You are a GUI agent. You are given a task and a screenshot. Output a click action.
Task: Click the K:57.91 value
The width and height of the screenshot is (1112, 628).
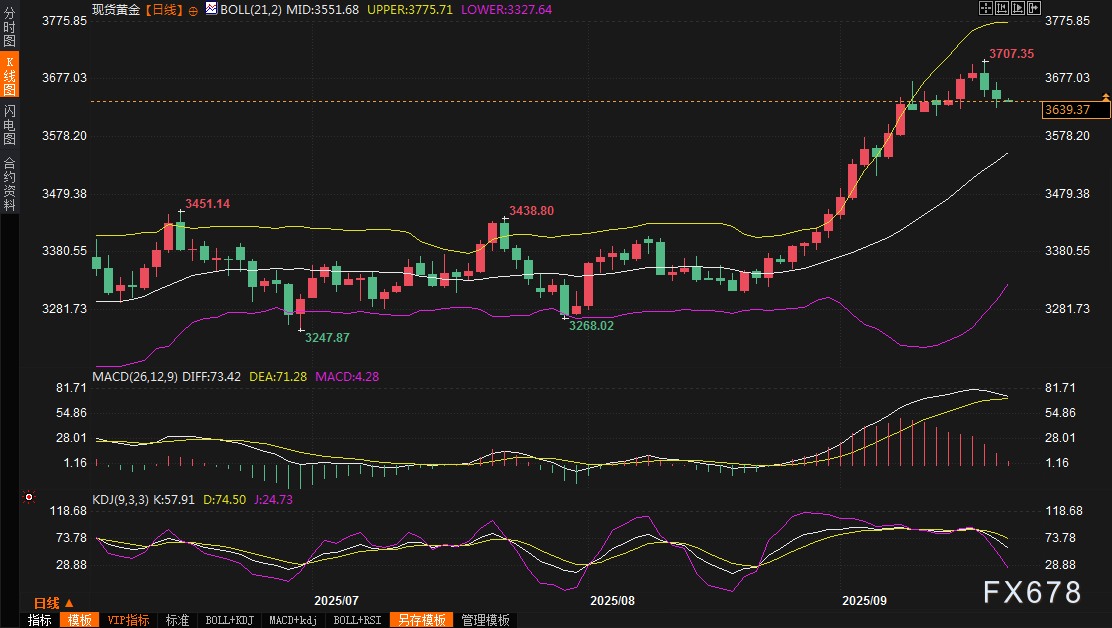coord(174,500)
